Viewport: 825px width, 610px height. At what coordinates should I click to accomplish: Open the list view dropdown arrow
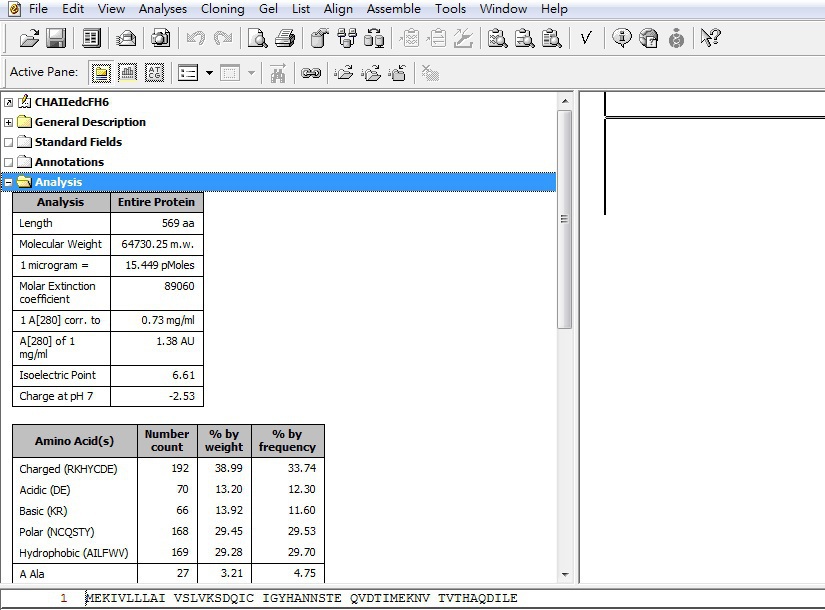pos(209,73)
